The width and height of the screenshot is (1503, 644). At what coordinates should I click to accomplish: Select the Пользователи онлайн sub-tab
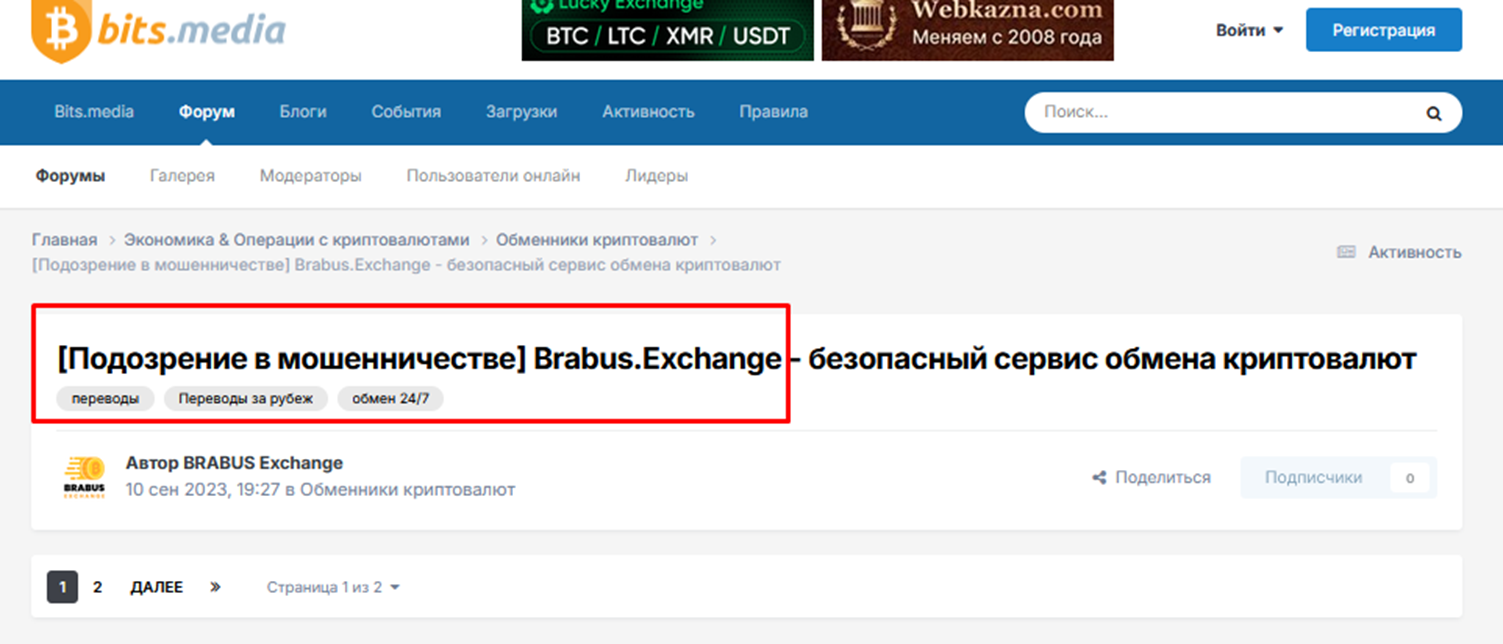493,176
